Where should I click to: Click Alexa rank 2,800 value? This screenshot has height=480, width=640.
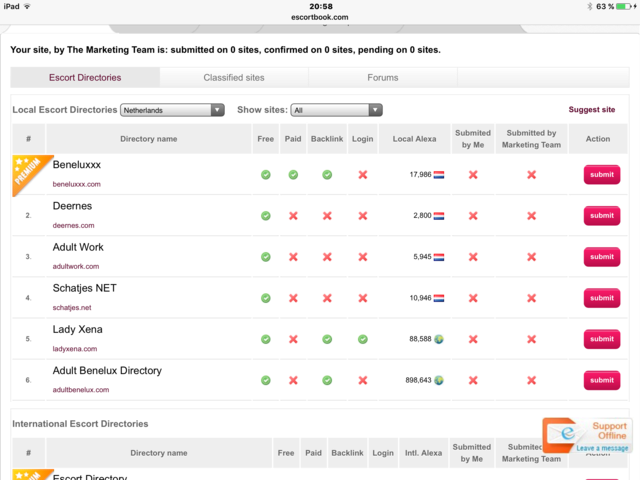tap(422, 216)
